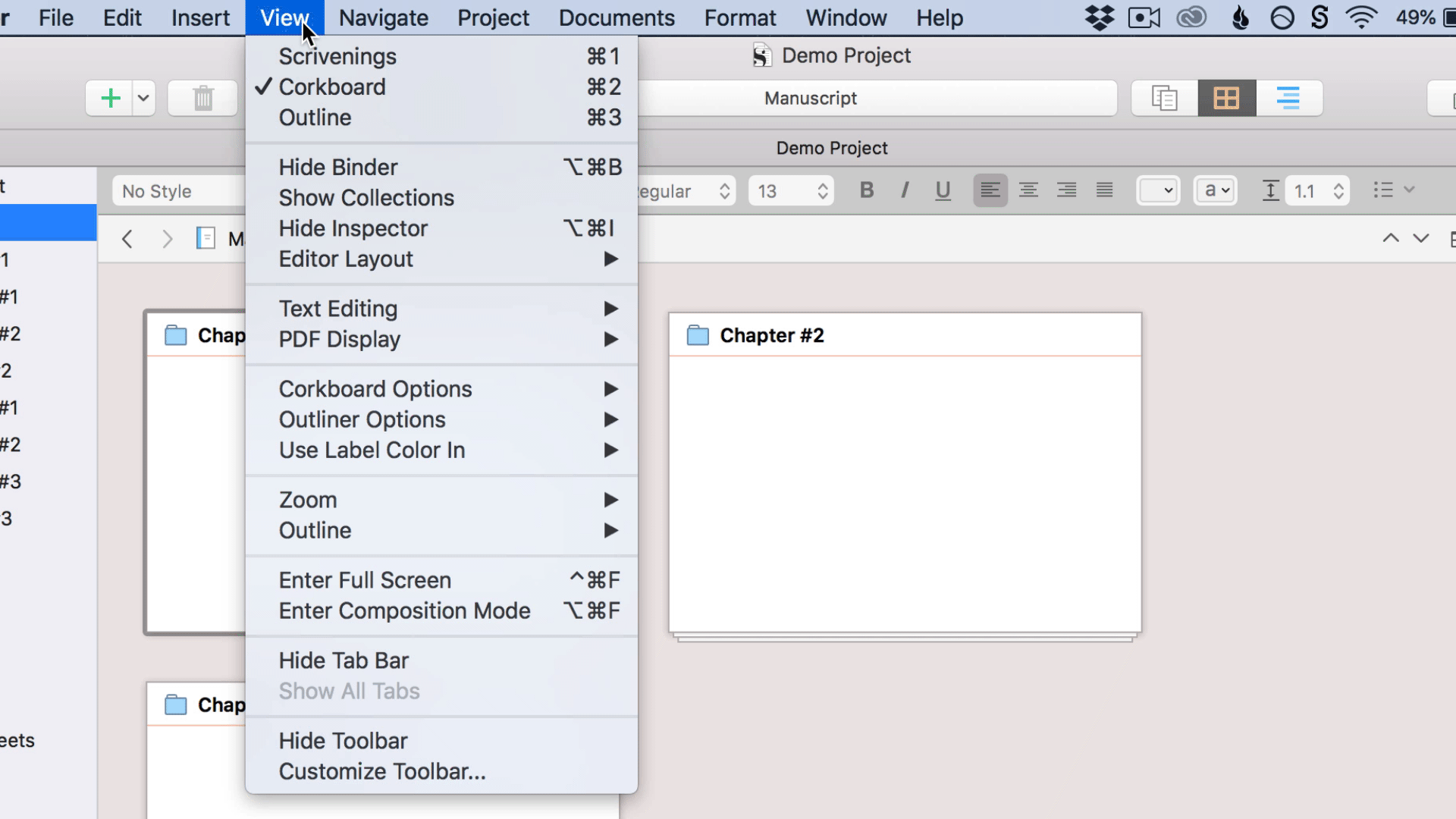Click the Creative Cloud menu bar icon
This screenshot has width=1456, height=819.
[x=1191, y=17]
